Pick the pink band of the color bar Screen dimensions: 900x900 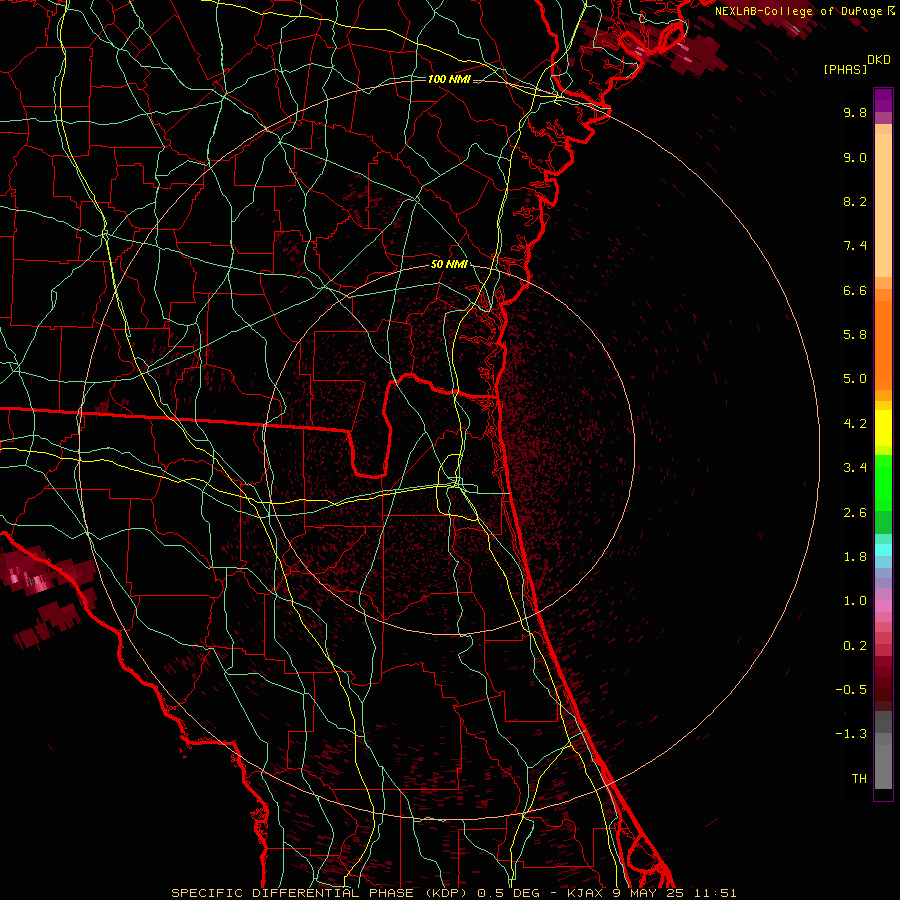click(883, 606)
